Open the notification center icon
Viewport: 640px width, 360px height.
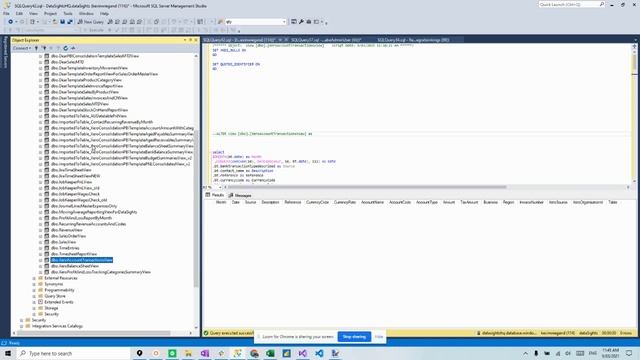coord(629,353)
